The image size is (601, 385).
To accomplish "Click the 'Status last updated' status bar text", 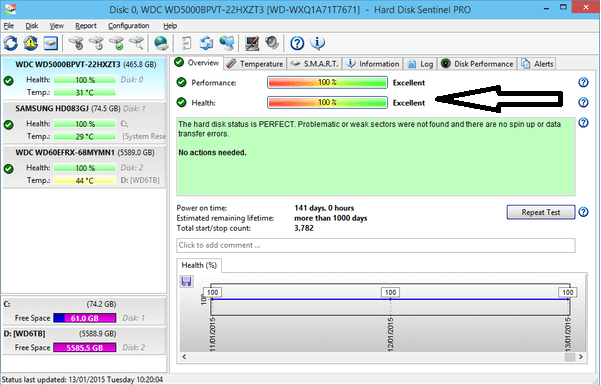I will [82, 380].
